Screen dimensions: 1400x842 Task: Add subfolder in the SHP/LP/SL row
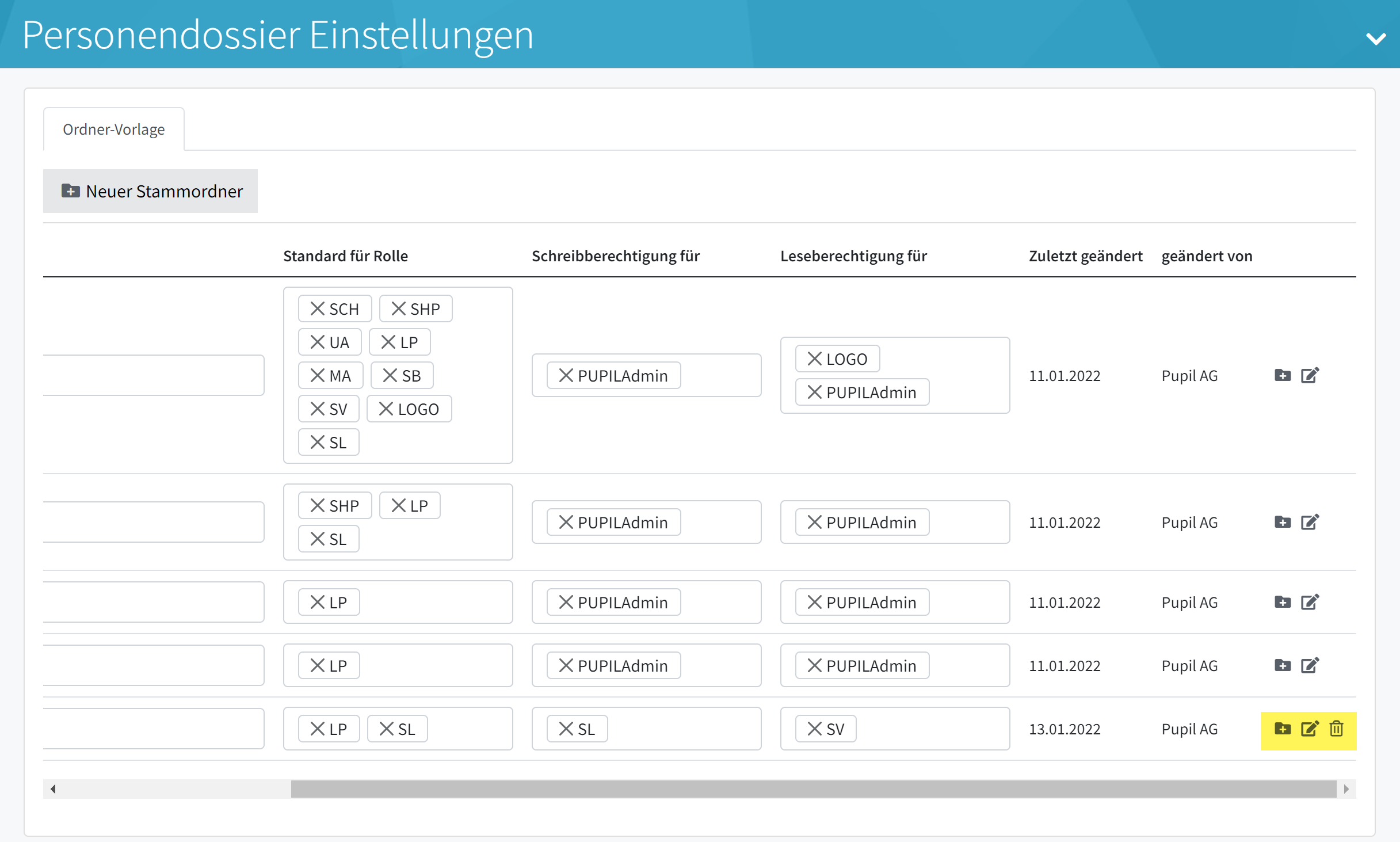tap(1283, 522)
